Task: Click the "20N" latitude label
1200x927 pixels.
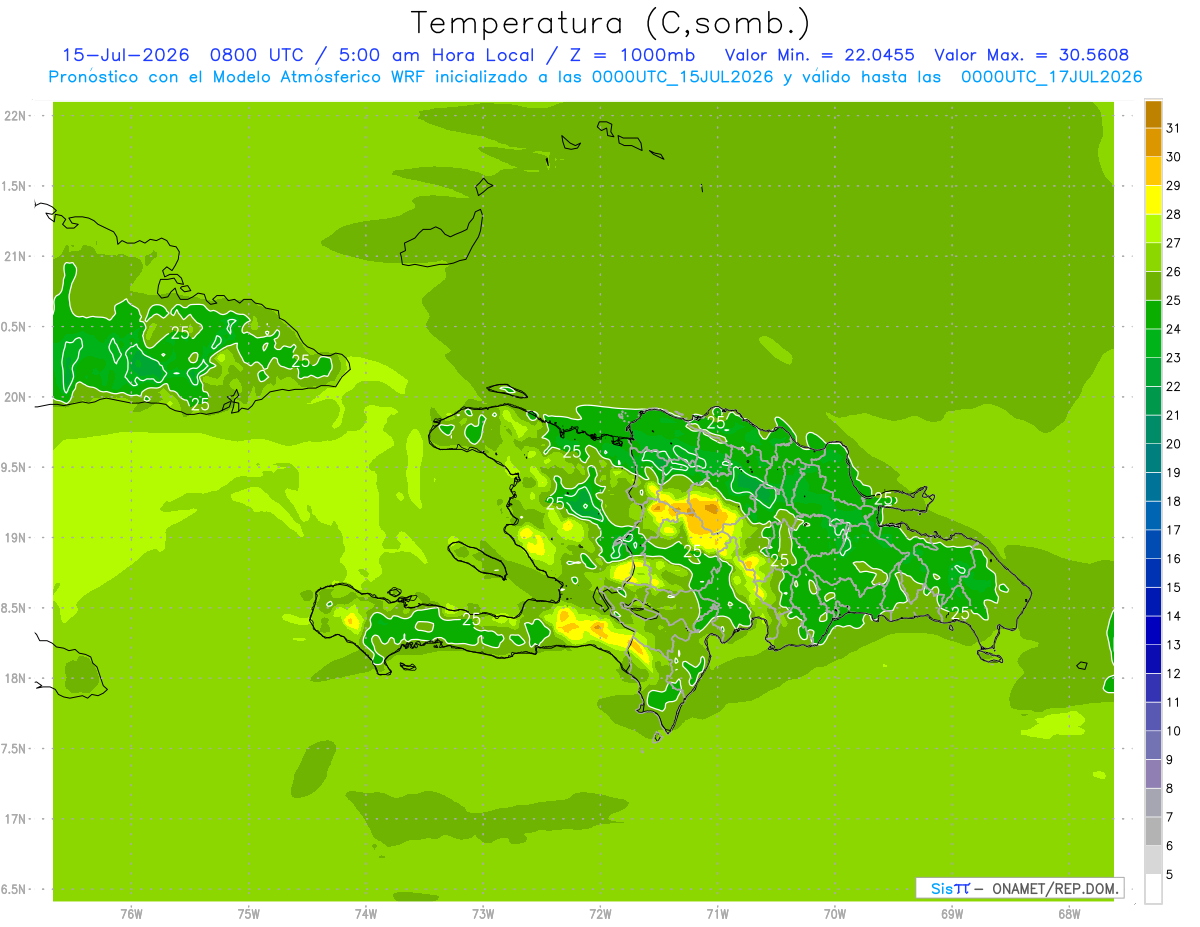Action: coord(15,397)
